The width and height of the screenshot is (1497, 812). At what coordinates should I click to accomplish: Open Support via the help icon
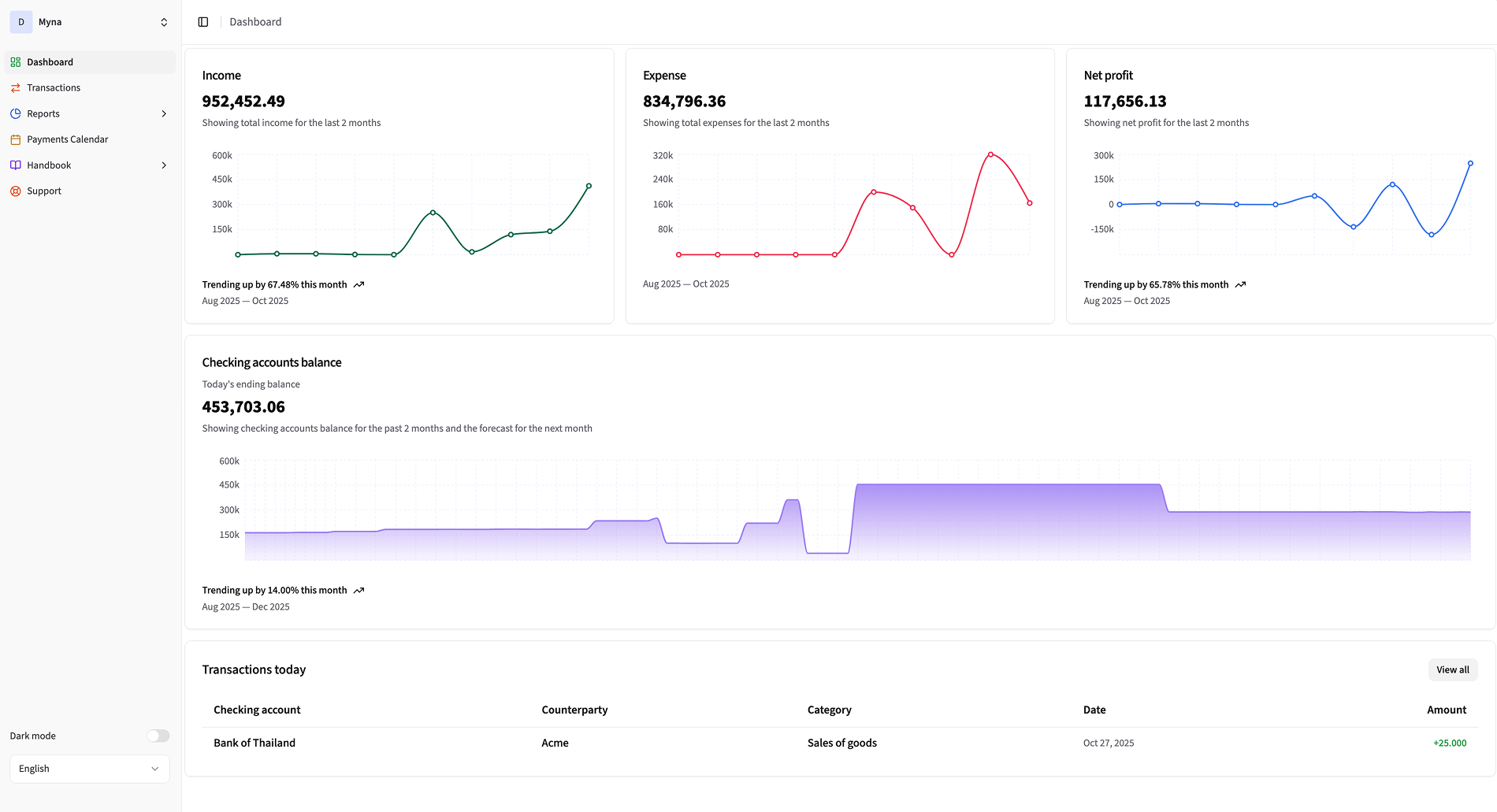(x=16, y=191)
